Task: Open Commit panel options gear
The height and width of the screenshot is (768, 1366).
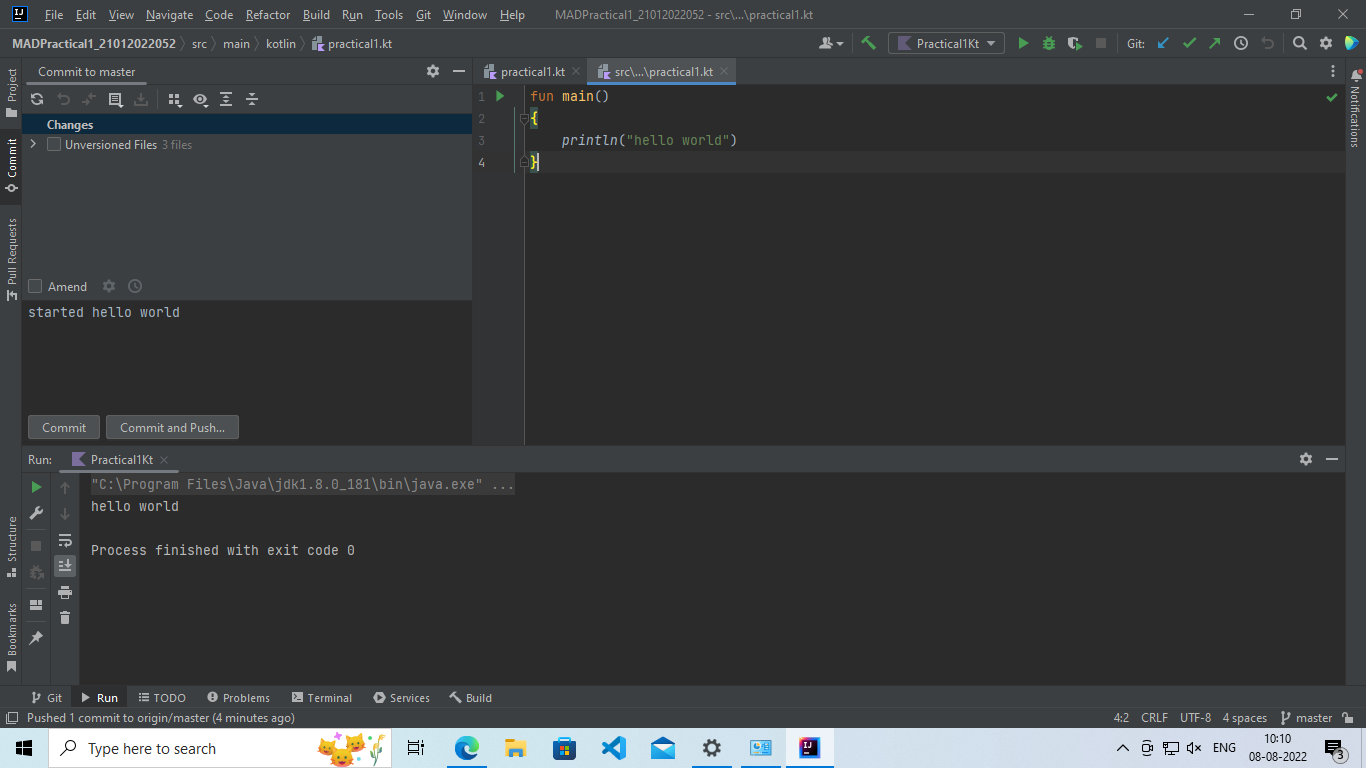Action: 433,71
